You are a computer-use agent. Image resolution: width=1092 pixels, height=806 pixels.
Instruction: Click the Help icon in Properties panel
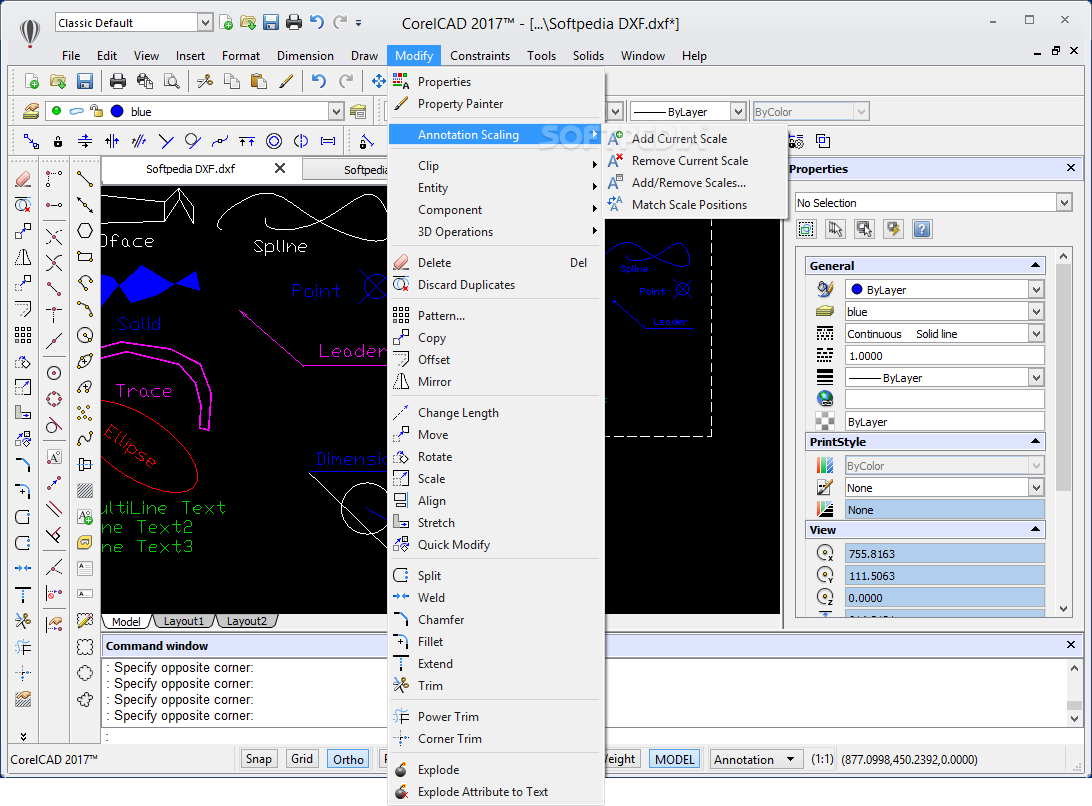point(922,229)
